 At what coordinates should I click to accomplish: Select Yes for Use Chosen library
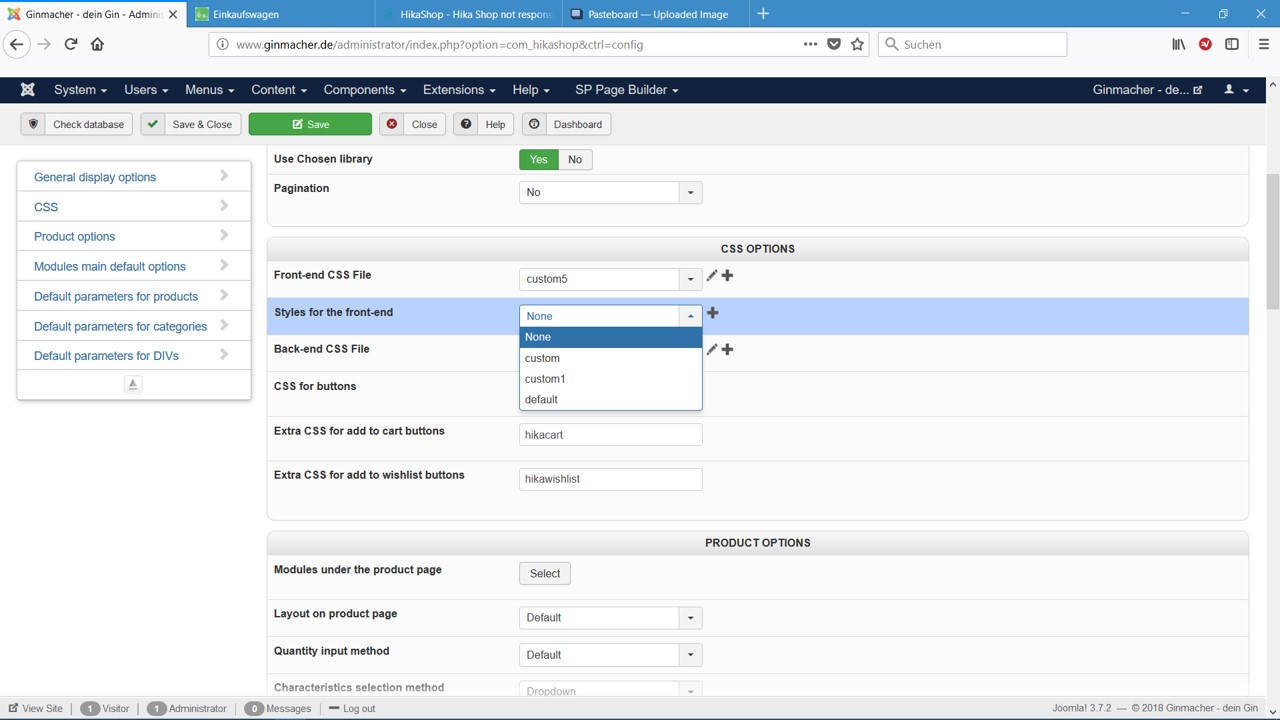click(539, 160)
